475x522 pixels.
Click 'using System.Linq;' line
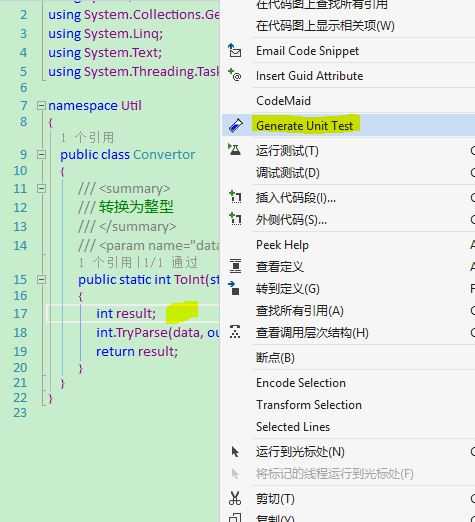(106, 34)
